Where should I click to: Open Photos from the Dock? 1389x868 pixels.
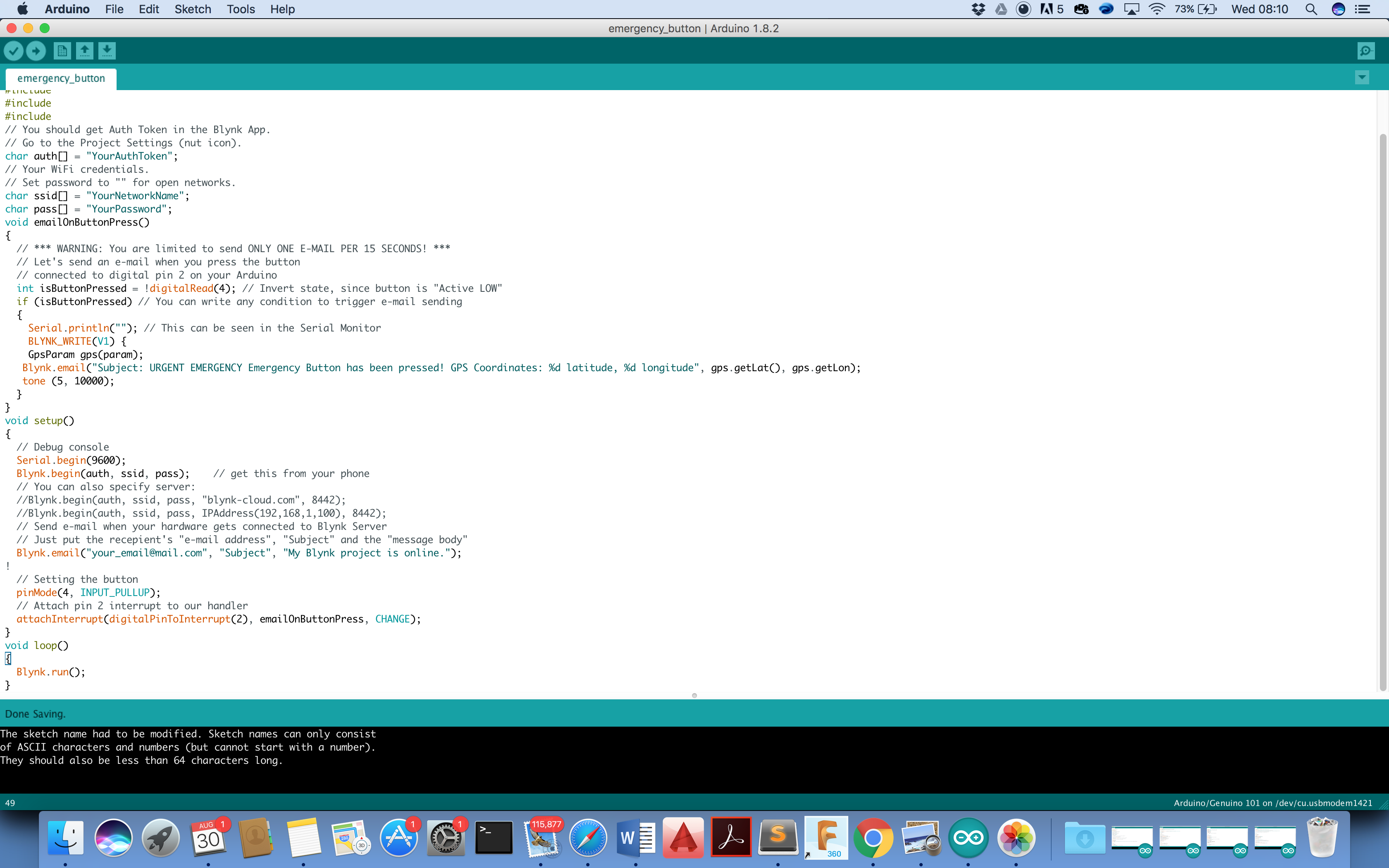(1016, 838)
